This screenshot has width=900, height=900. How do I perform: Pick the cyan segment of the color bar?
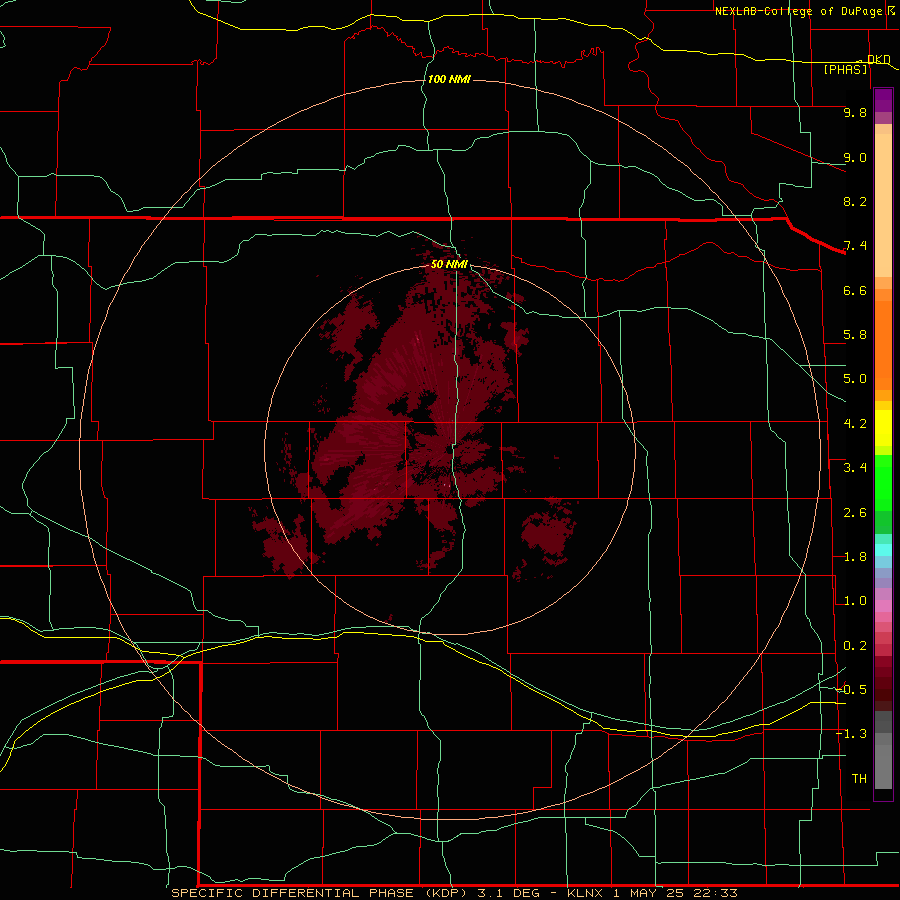pos(883,550)
